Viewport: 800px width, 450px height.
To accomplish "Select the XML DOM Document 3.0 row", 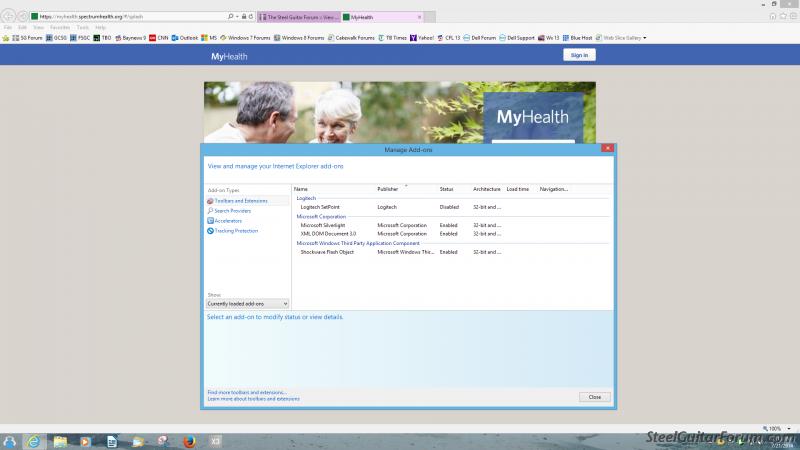I will click(x=452, y=234).
